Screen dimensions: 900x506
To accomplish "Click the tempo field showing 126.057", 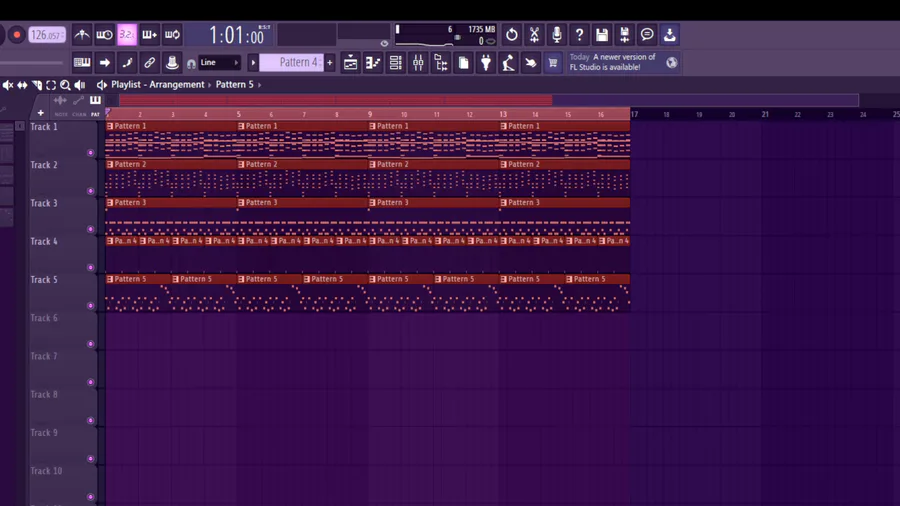I will pos(46,35).
